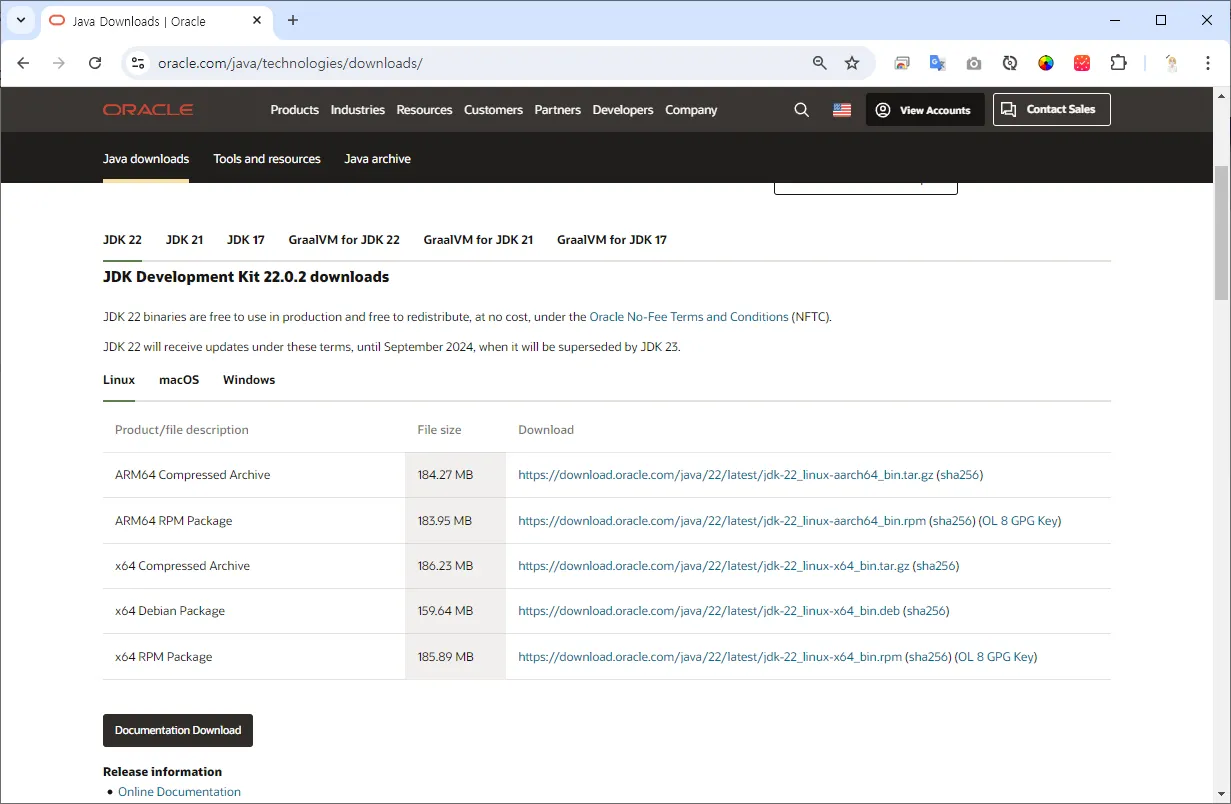This screenshot has width=1231, height=804.
Task: Click the red extension icon in toolbar
Action: pos(1082,63)
